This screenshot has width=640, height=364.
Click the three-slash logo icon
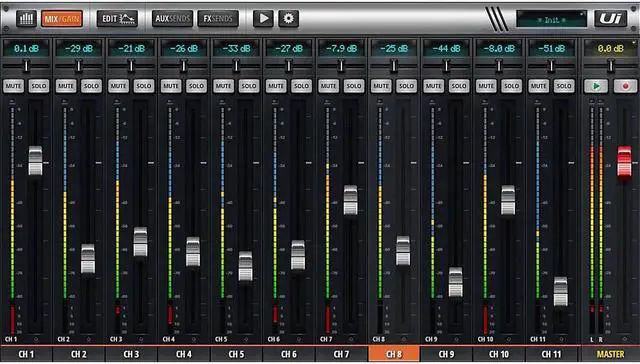(497, 19)
